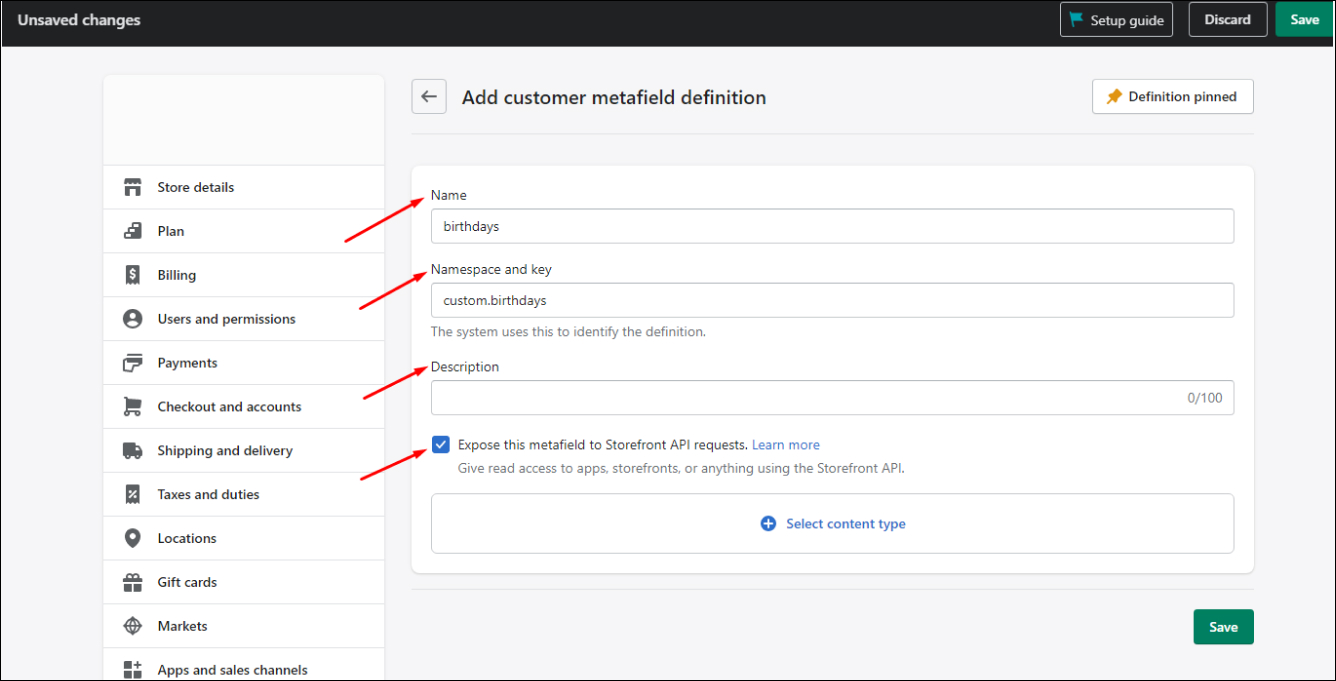Click the pin icon in Definition pinned

1114,97
